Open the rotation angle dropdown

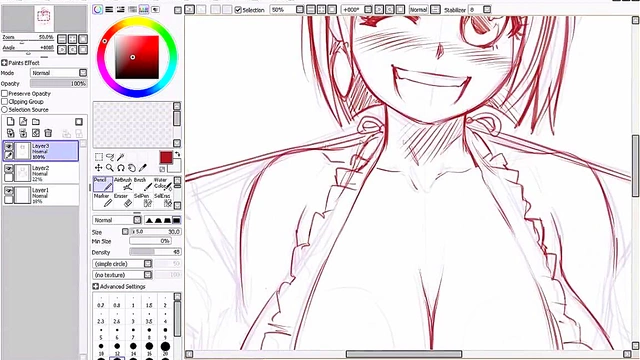[368, 9]
